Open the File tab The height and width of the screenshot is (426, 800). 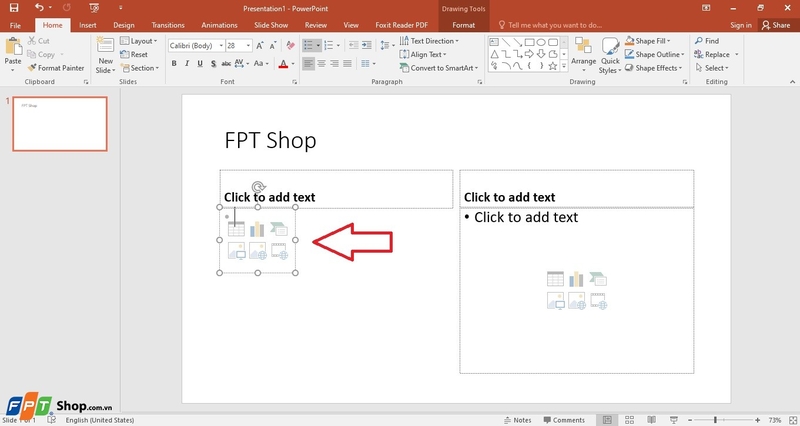(15, 25)
